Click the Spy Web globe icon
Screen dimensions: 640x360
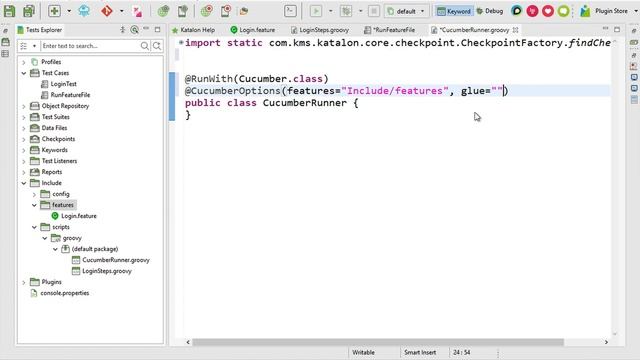coord(164,11)
